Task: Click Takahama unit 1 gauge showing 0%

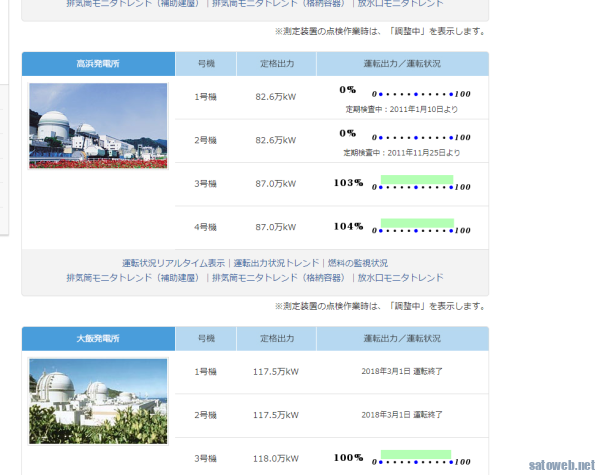Action: click(420, 93)
